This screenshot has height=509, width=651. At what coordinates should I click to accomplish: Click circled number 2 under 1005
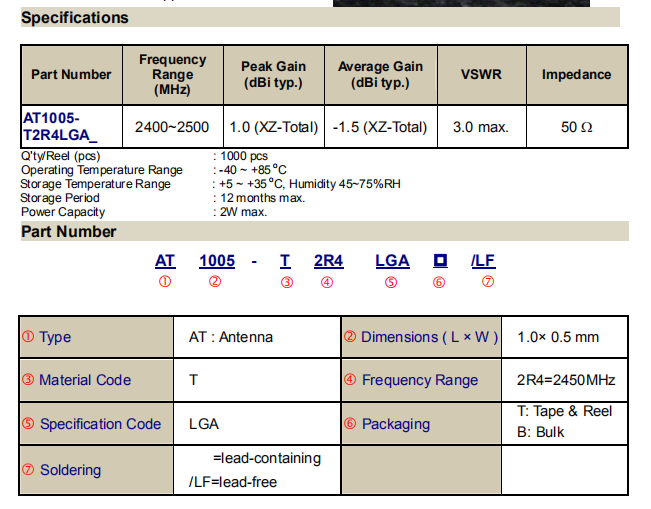pyautogui.click(x=215, y=282)
